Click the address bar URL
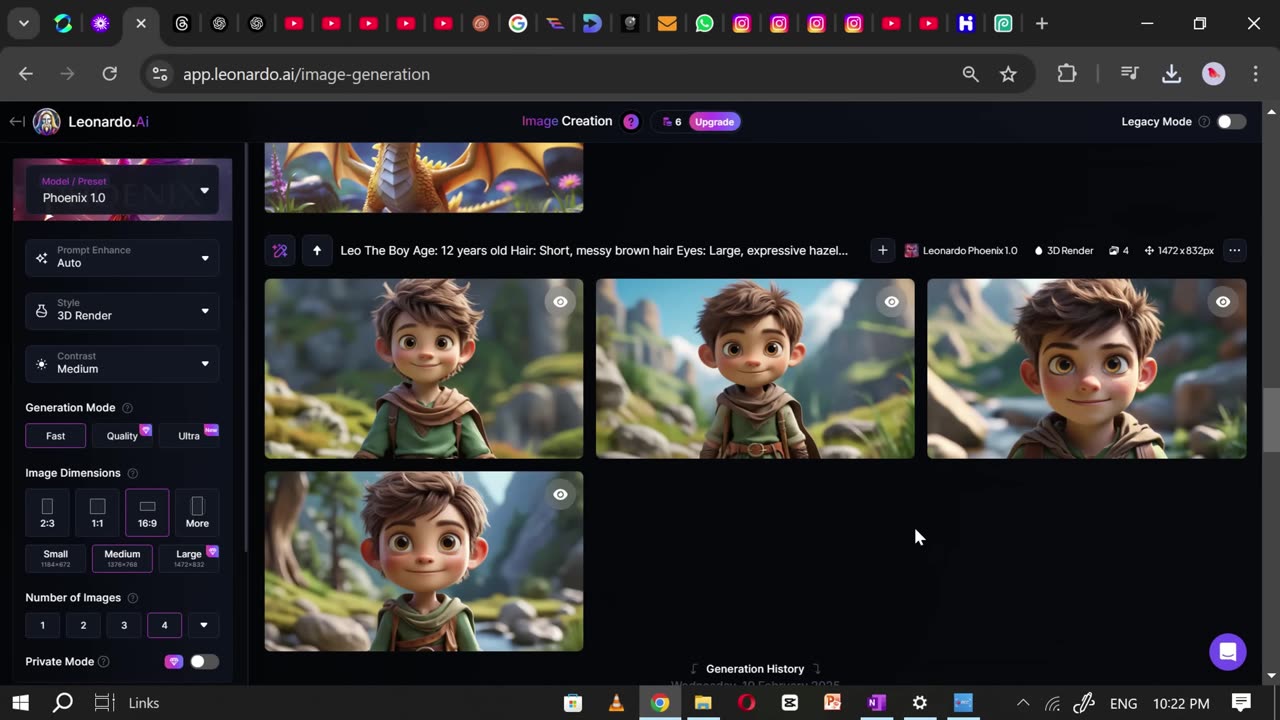This screenshot has height=720, width=1280. pos(306,74)
